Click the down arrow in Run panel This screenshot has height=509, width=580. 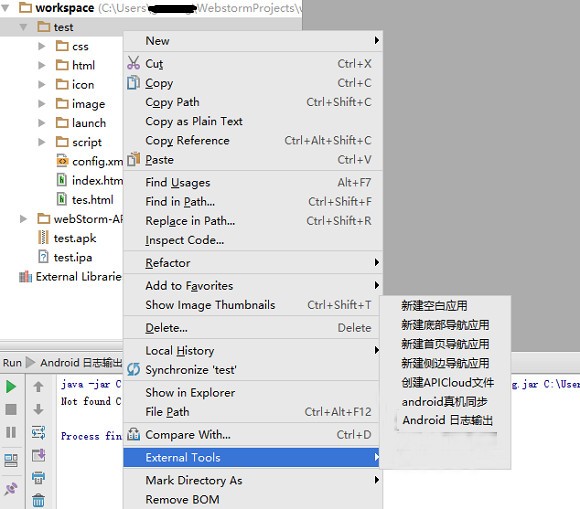click(38, 409)
